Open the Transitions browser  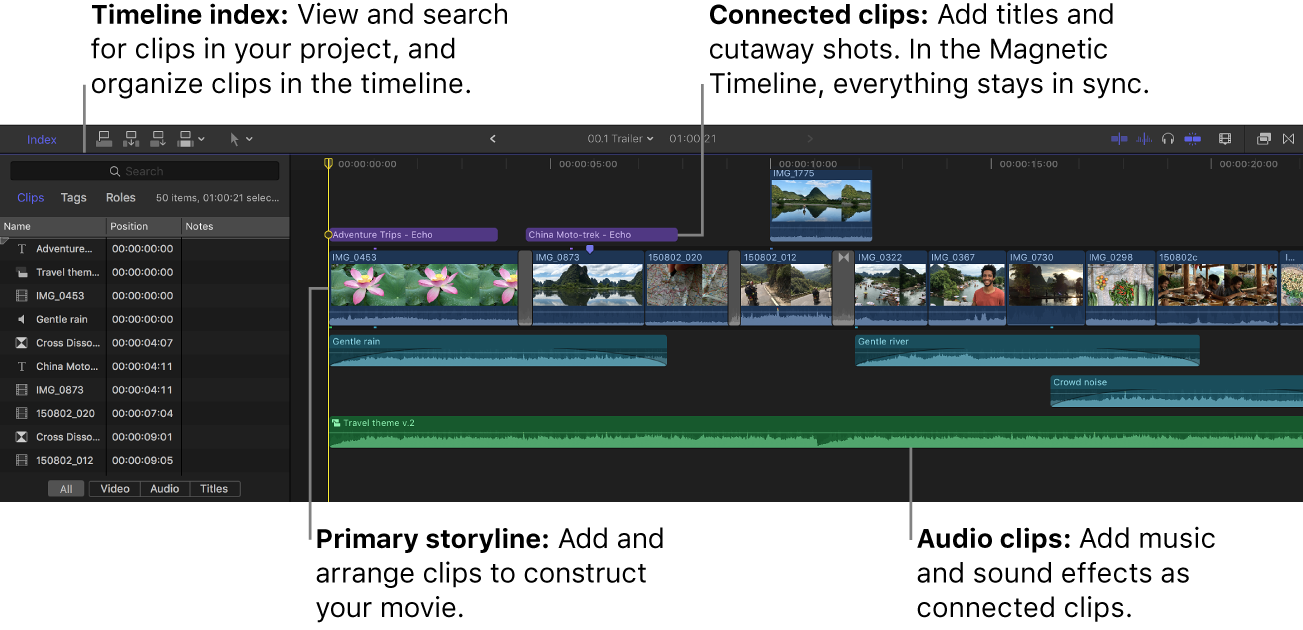coord(1288,139)
